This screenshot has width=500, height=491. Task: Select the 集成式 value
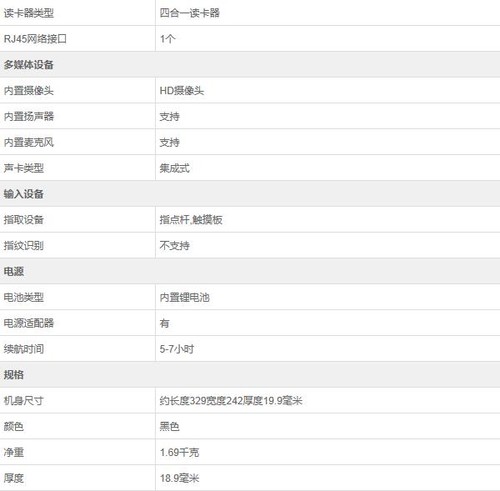tap(174, 168)
